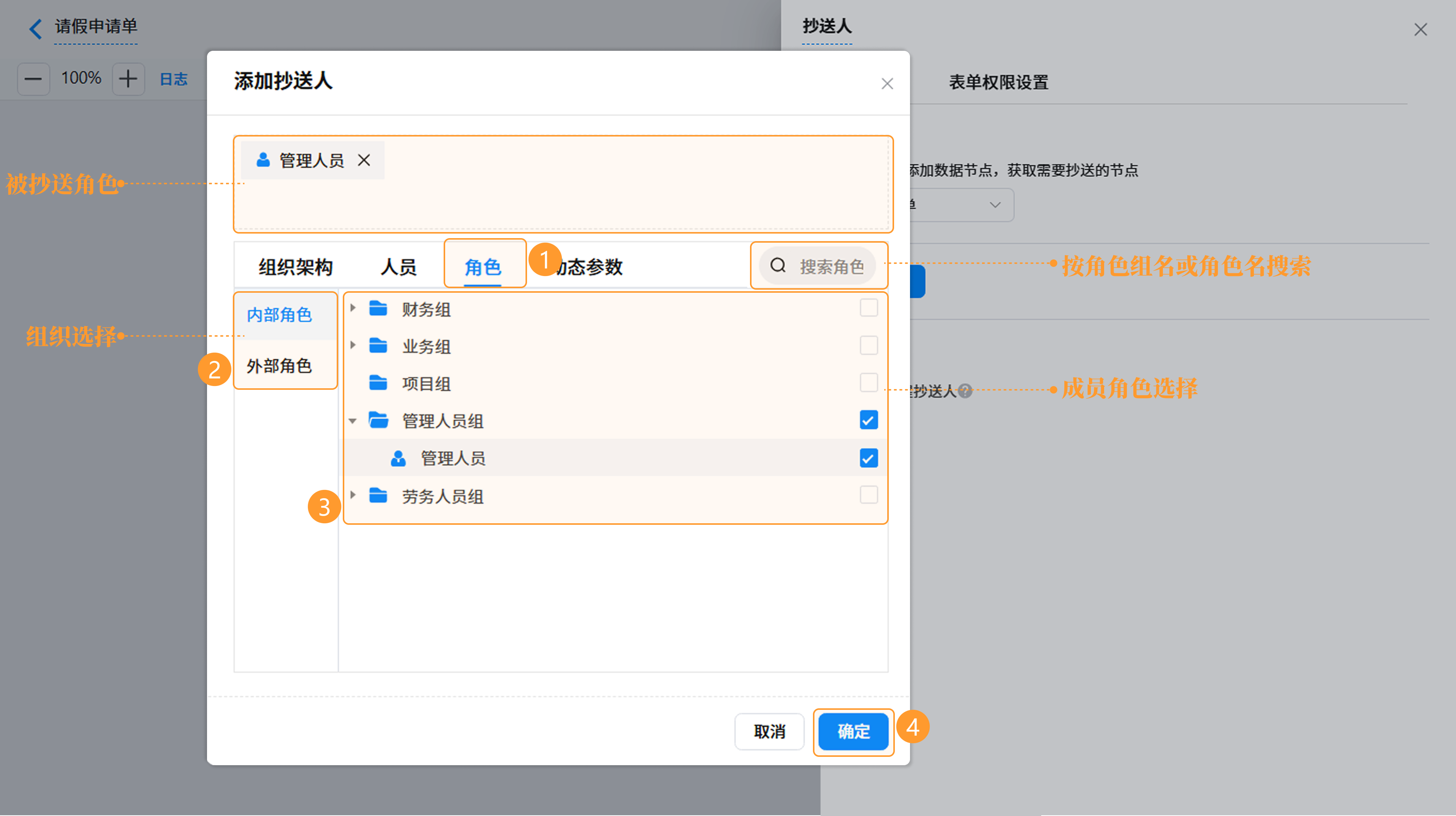Select the 业务组 row label
Viewport: 1456px width, 816px height.
tap(426, 347)
